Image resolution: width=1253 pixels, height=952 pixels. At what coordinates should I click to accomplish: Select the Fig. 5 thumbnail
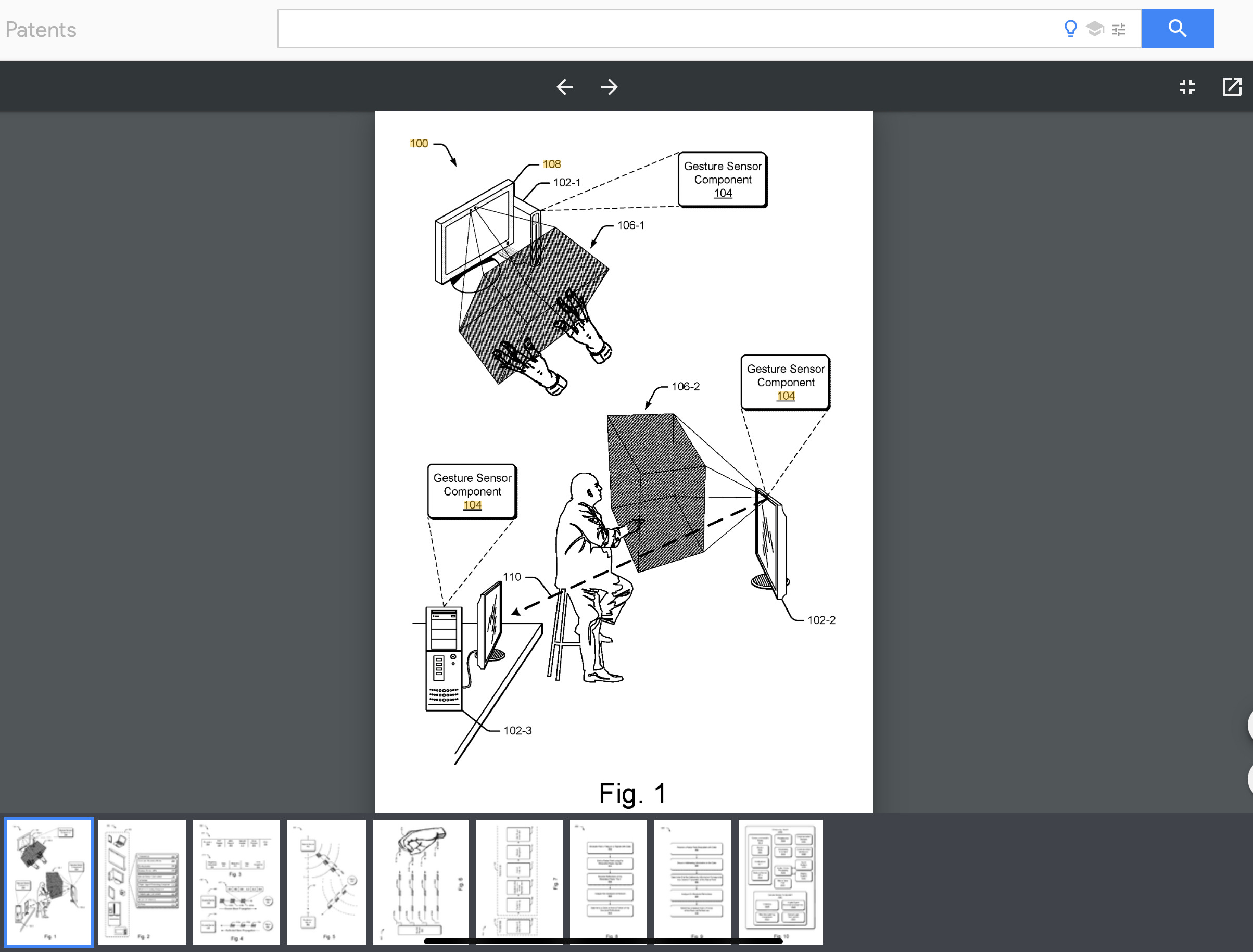point(326,881)
